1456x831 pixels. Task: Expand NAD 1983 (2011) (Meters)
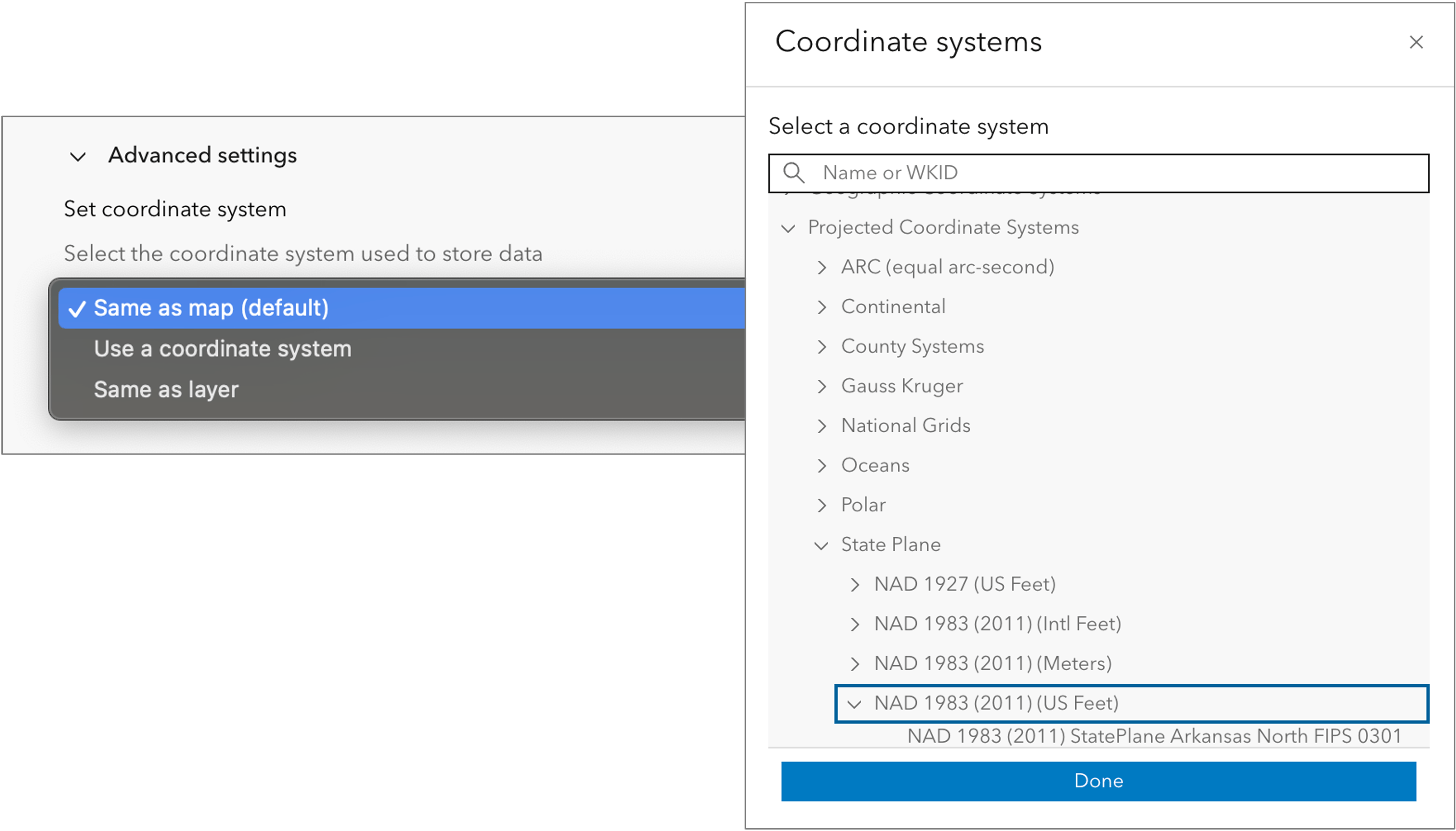(x=856, y=663)
